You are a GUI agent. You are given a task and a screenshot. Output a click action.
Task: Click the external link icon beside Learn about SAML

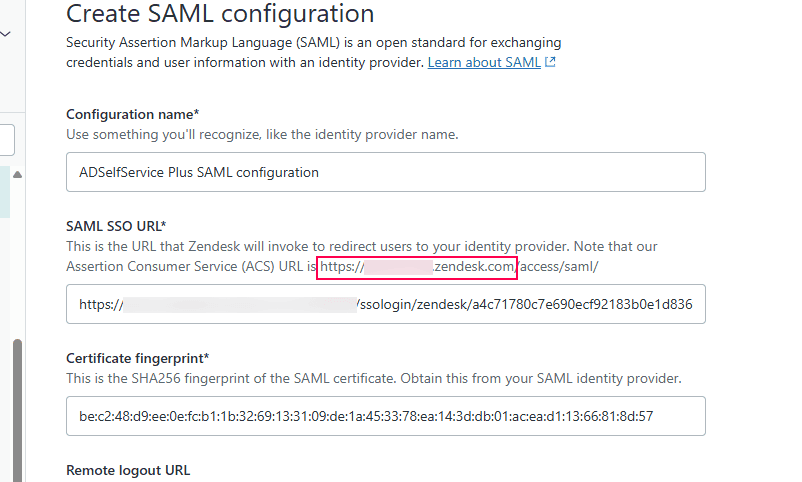[x=551, y=62]
